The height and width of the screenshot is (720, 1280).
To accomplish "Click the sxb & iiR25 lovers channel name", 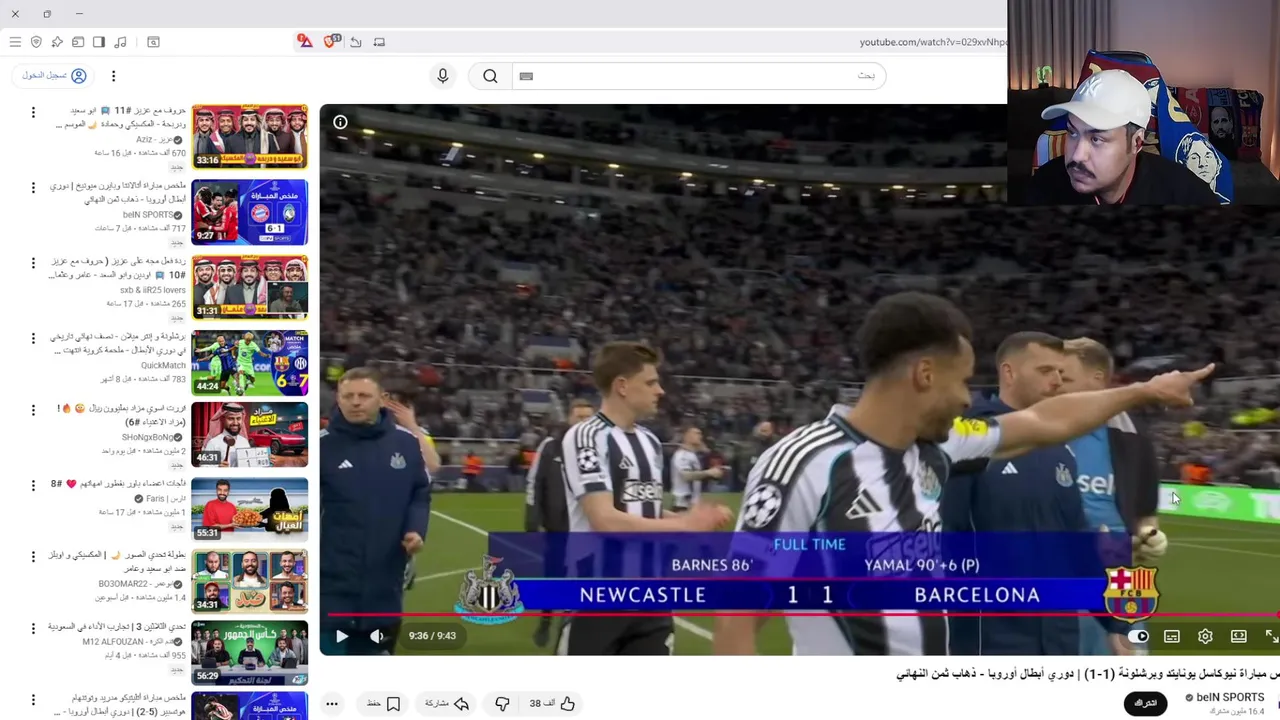I will (153, 291).
